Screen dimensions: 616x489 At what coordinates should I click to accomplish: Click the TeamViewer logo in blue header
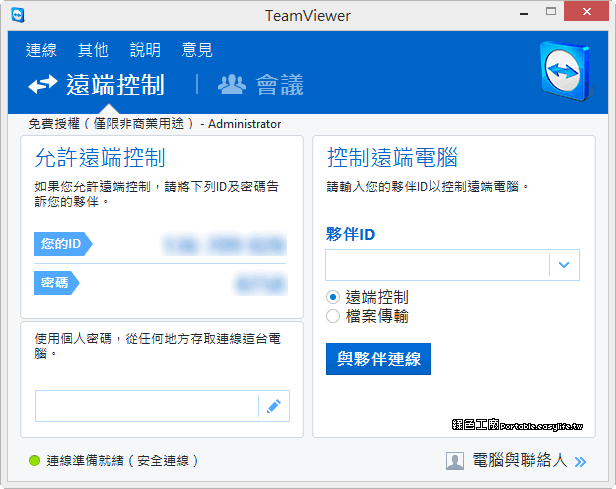(566, 71)
